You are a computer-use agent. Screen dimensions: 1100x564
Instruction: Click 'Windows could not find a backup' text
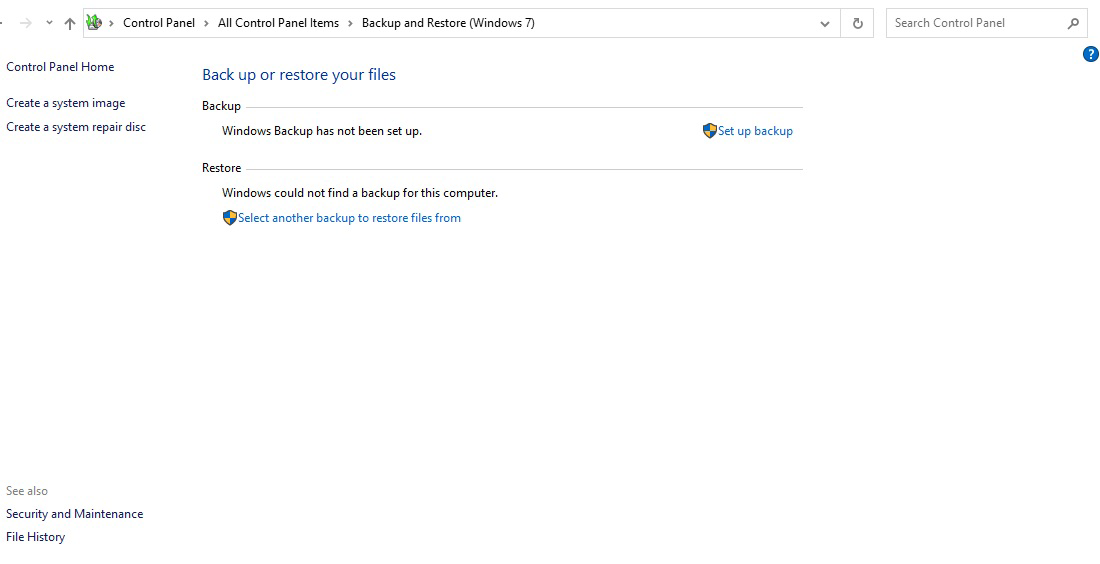point(360,193)
